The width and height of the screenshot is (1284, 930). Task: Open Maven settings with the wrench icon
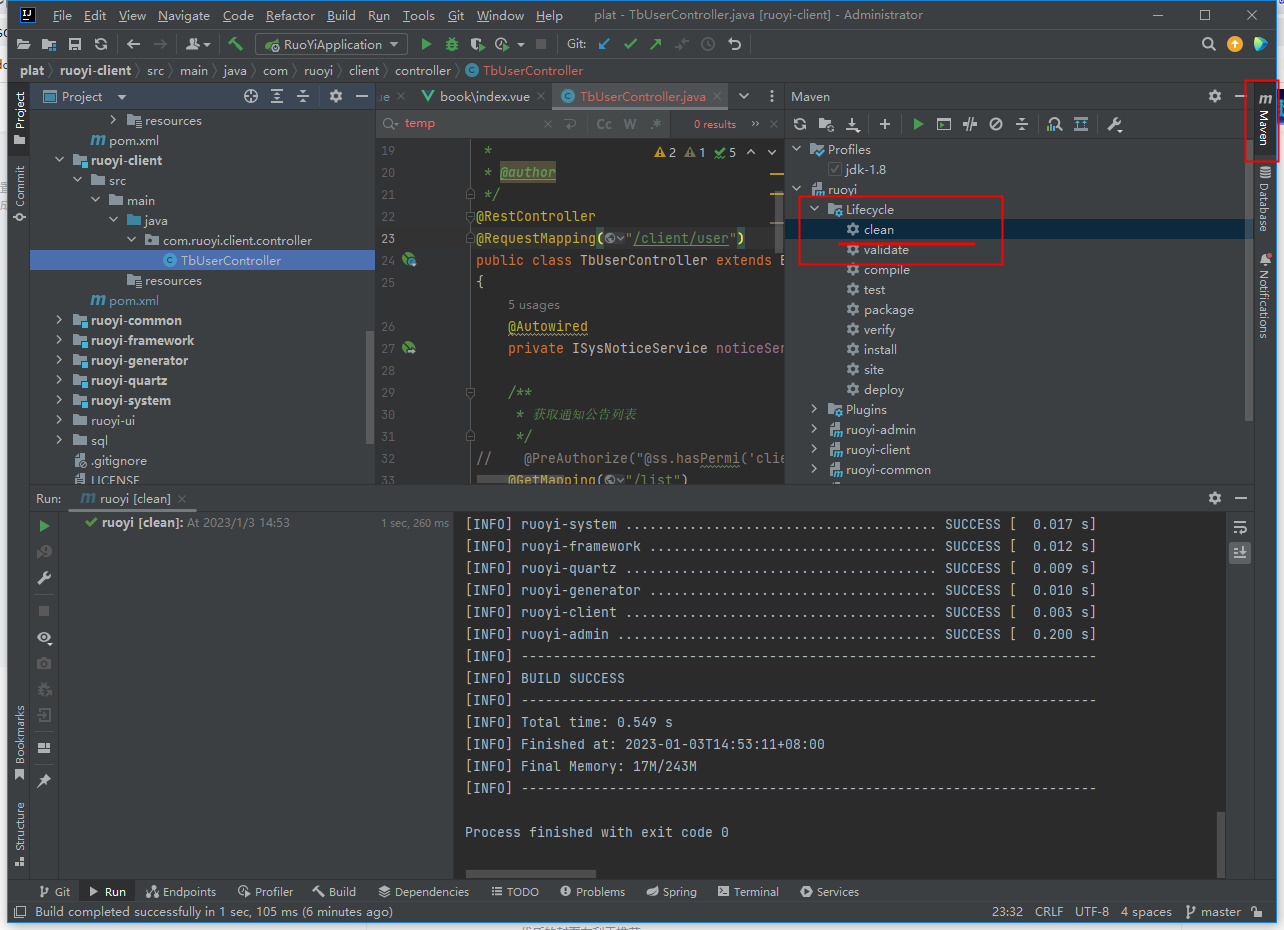1113,124
